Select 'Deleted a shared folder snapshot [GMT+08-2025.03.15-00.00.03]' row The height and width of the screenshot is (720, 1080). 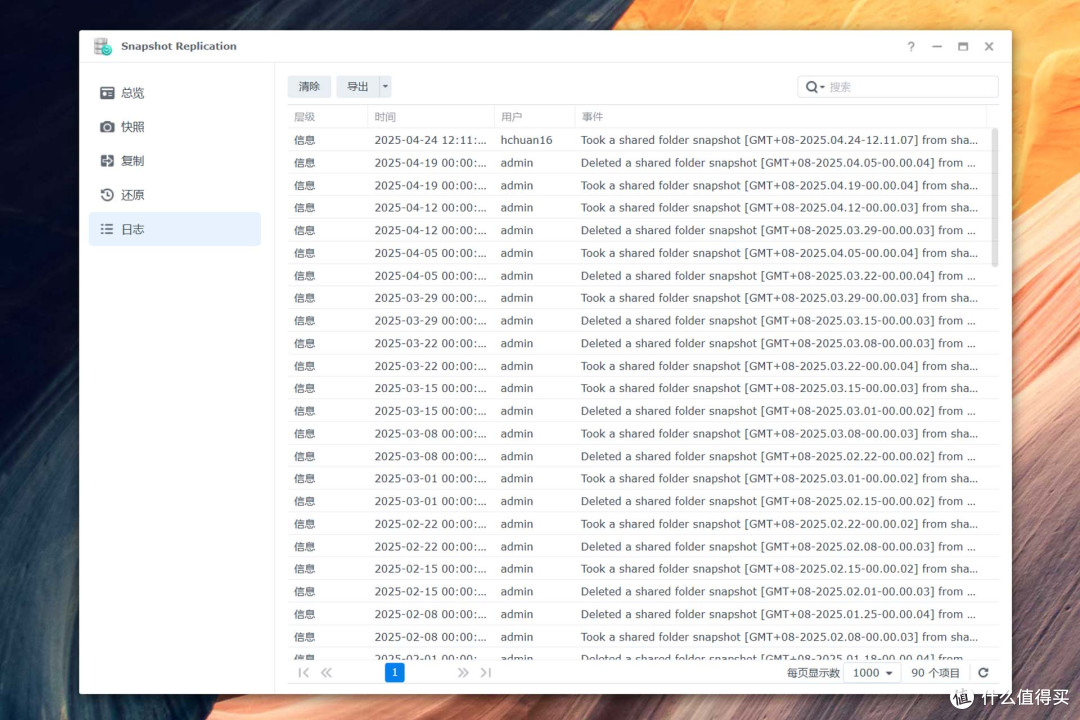pos(643,320)
